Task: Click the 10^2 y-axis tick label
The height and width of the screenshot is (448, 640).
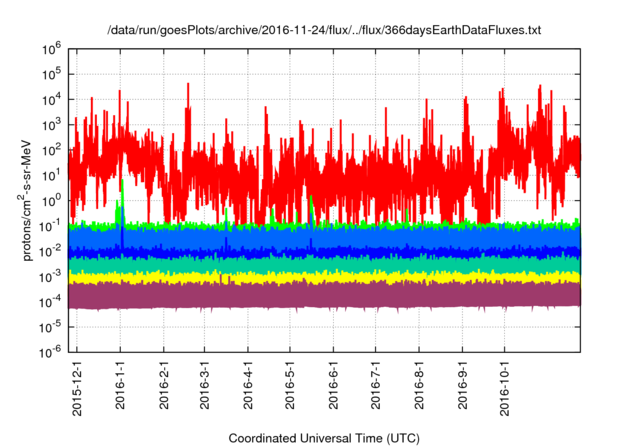Action: point(51,150)
